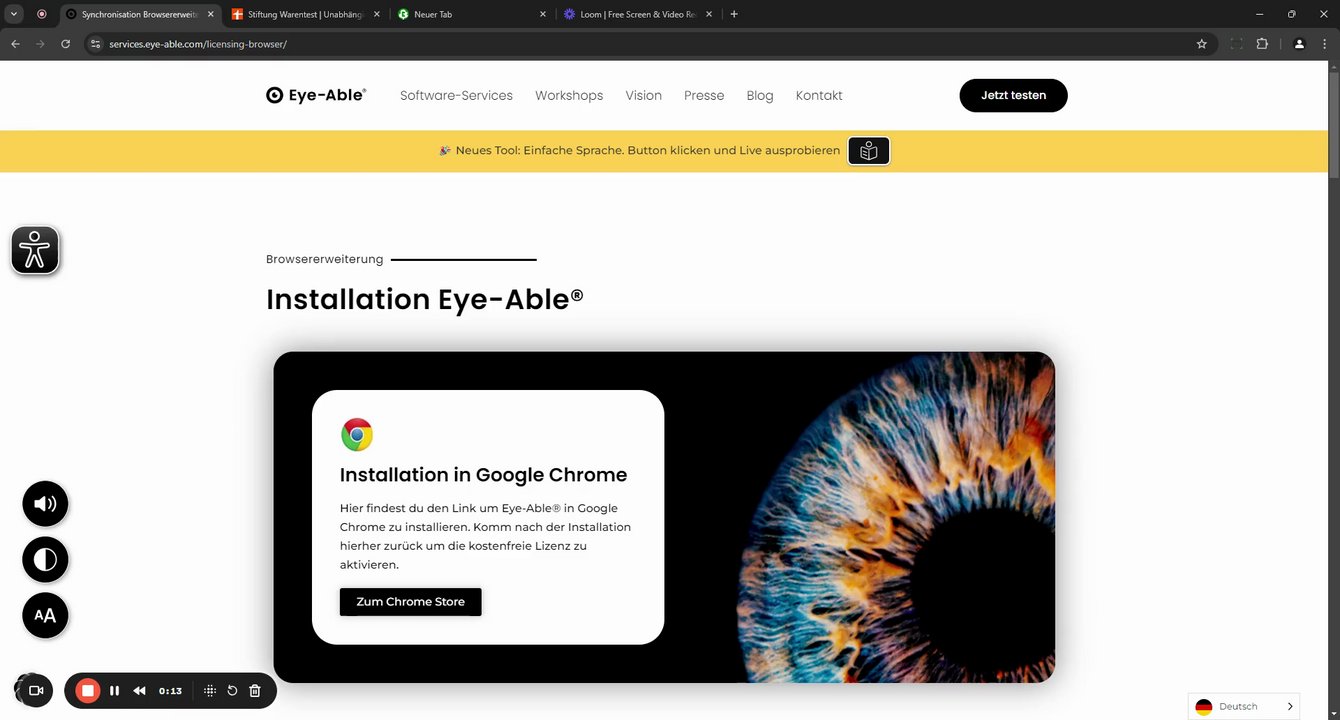Open the Chrome profile icon
The width and height of the screenshot is (1340, 720).
[x=1299, y=44]
